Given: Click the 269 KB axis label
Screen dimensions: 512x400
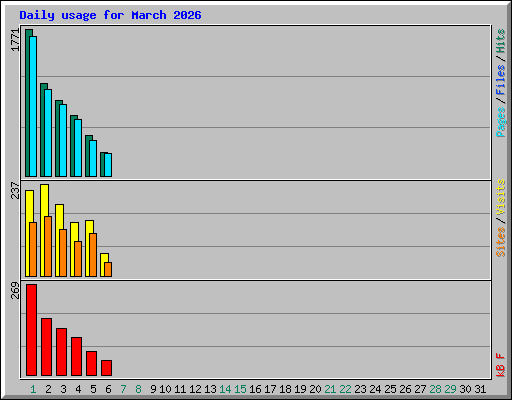Looking at the screenshot, I should point(15,290).
